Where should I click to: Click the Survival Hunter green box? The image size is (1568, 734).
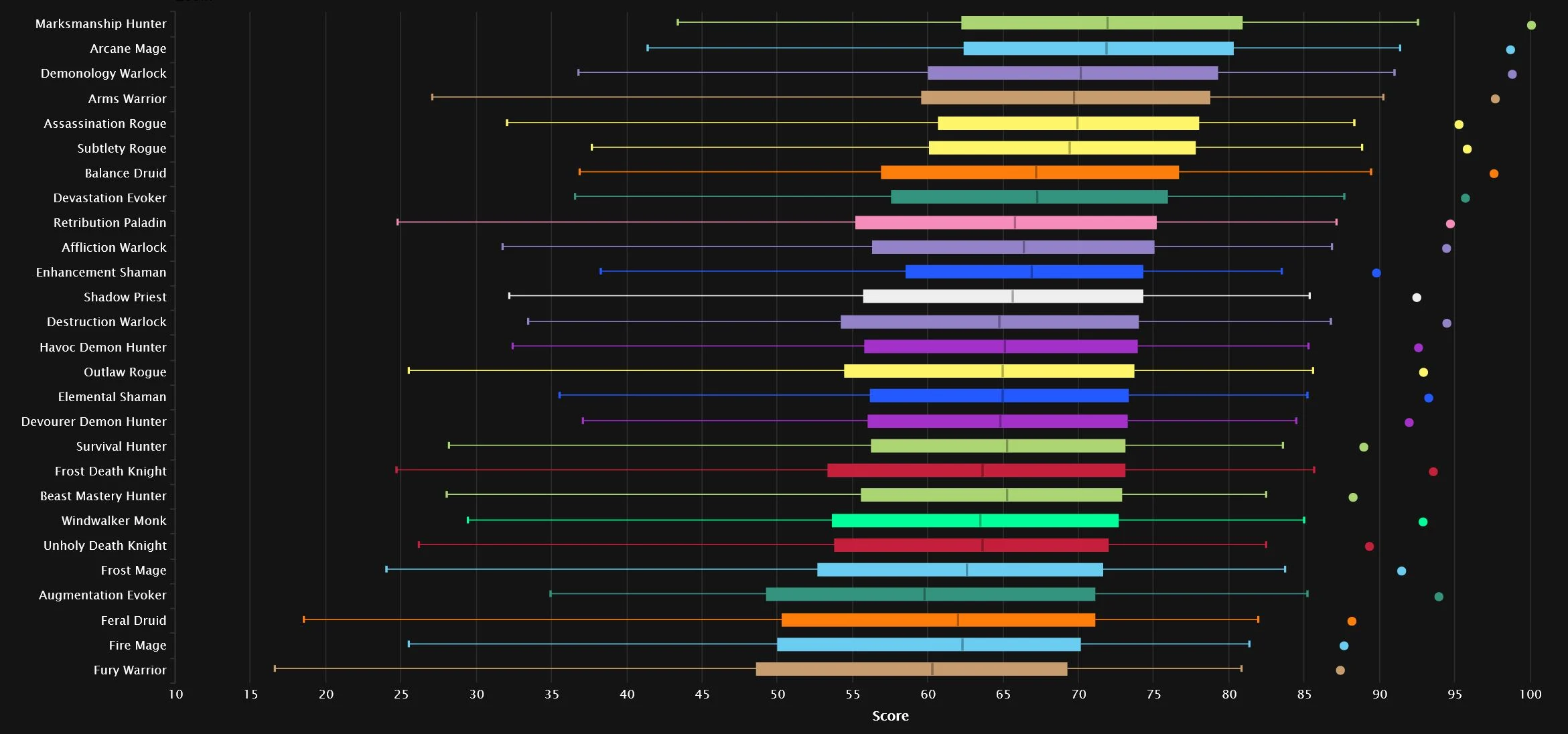click(998, 445)
